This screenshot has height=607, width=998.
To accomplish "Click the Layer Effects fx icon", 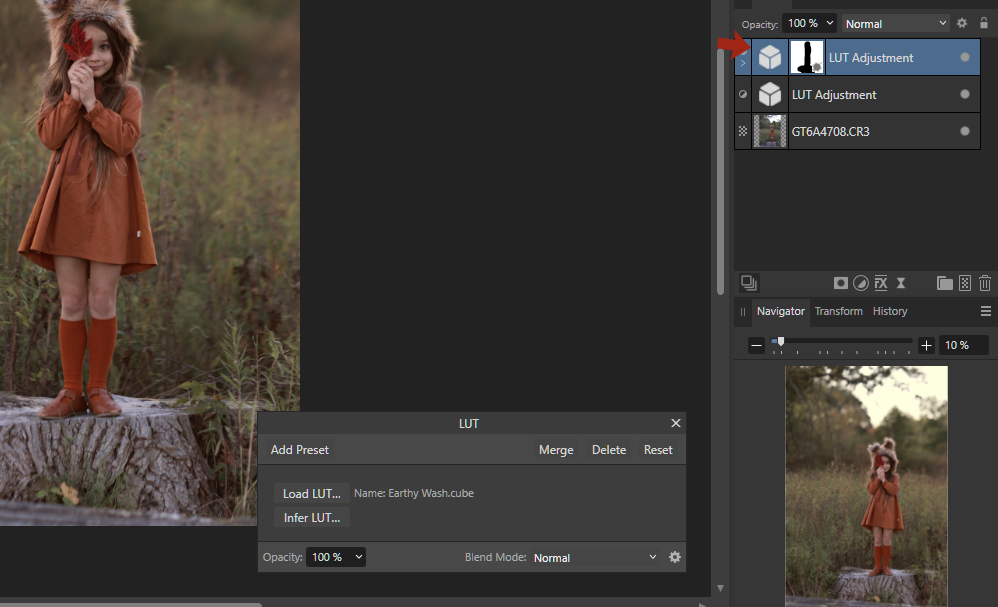I will coord(880,283).
